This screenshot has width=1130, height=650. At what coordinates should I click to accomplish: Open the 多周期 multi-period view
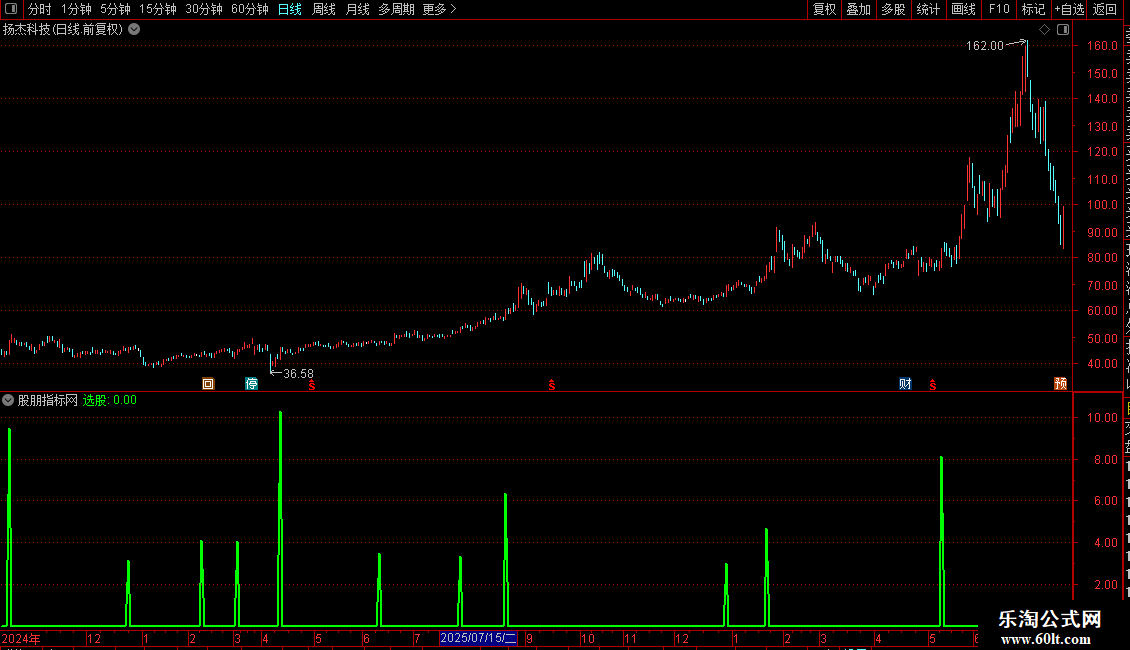(x=396, y=9)
